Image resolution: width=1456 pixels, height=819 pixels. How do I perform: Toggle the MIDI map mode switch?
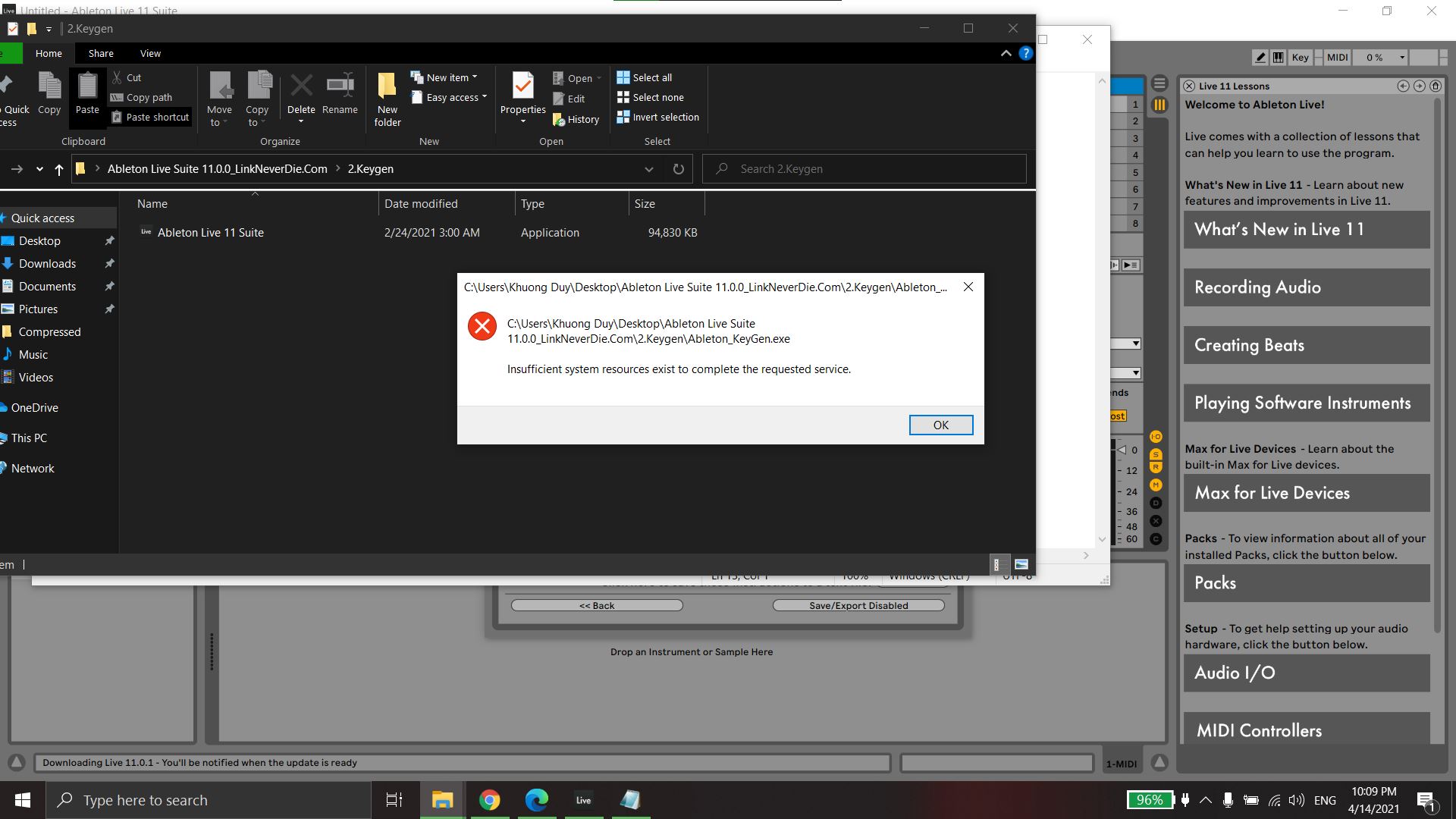(1337, 57)
